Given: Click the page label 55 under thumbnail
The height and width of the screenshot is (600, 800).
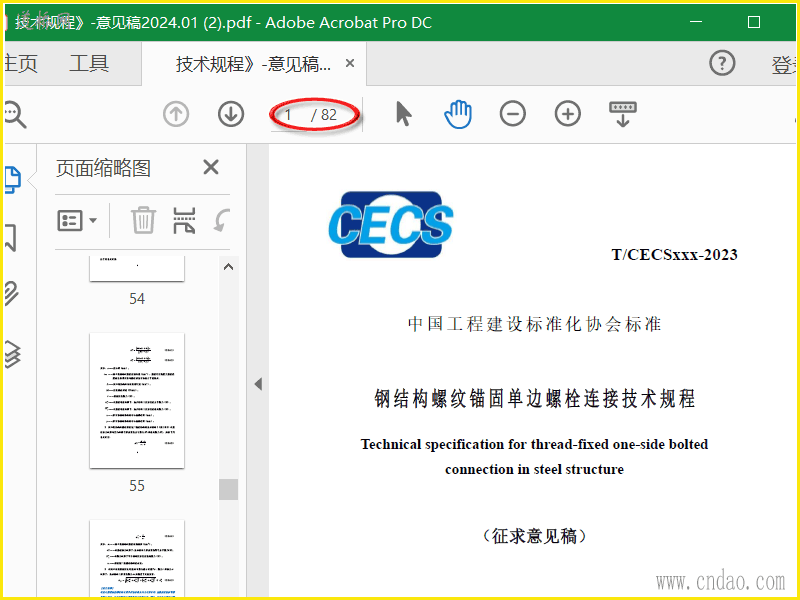Looking at the screenshot, I should click(x=137, y=485).
